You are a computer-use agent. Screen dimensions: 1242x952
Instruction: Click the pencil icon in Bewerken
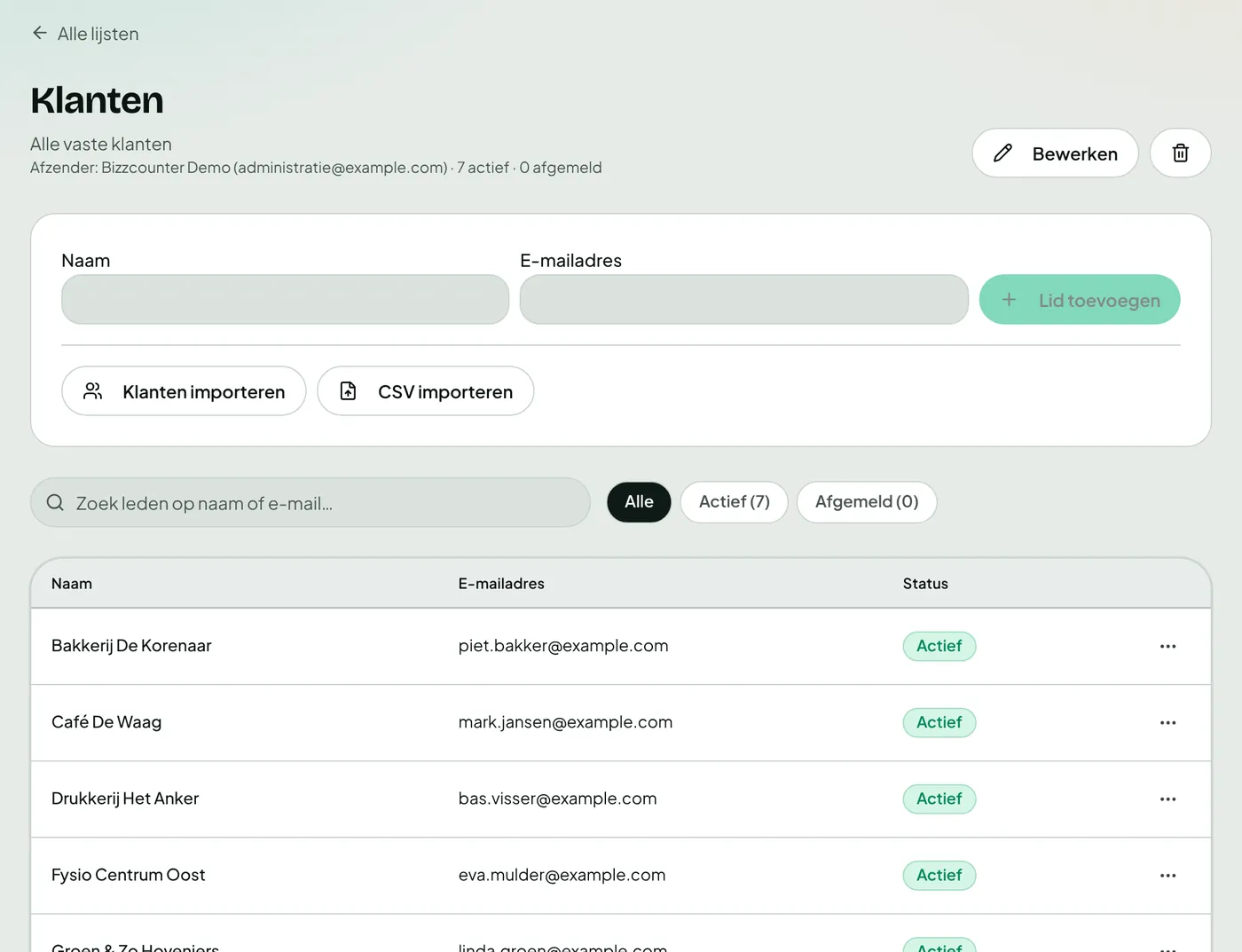[x=1002, y=153]
